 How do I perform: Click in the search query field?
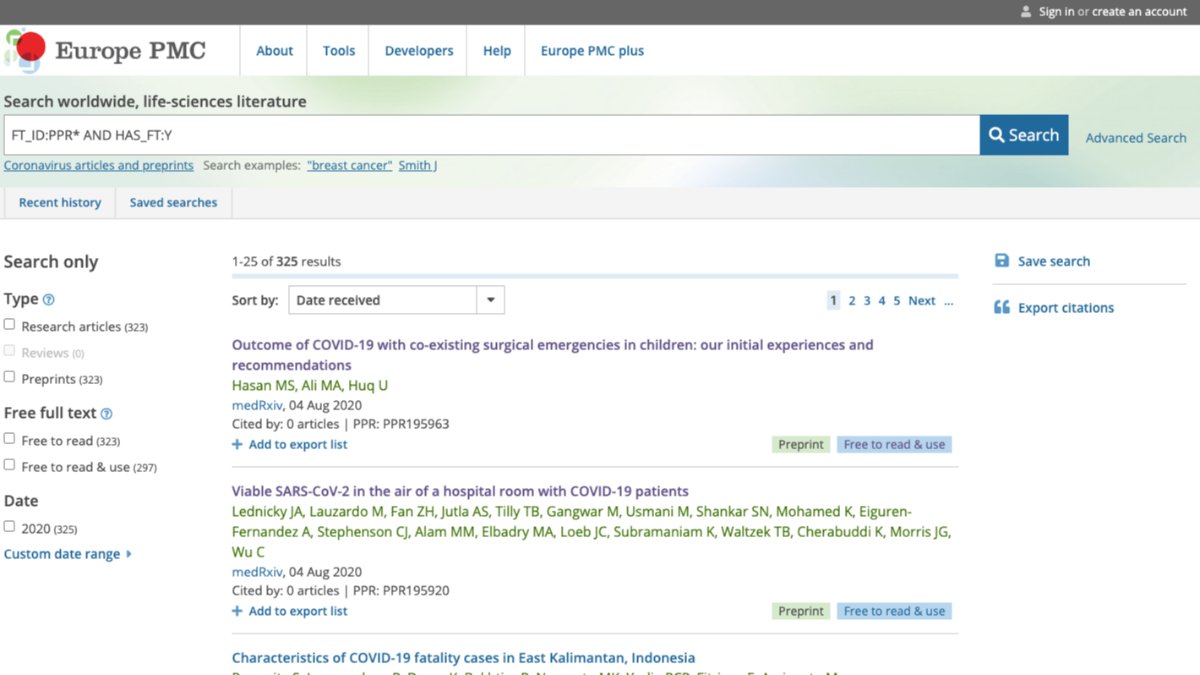coord(492,135)
